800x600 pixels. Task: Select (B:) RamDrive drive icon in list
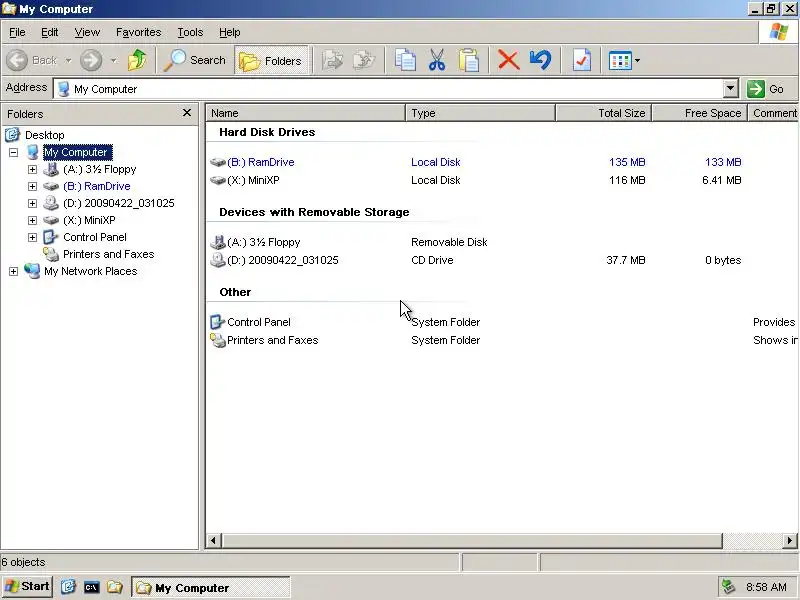click(x=218, y=162)
